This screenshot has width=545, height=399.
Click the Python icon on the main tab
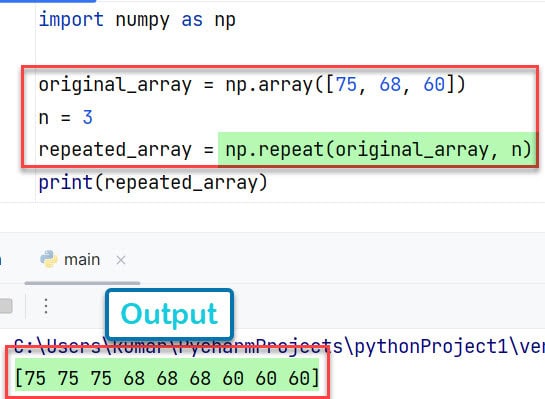pyautogui.click(x=48, y=259)
